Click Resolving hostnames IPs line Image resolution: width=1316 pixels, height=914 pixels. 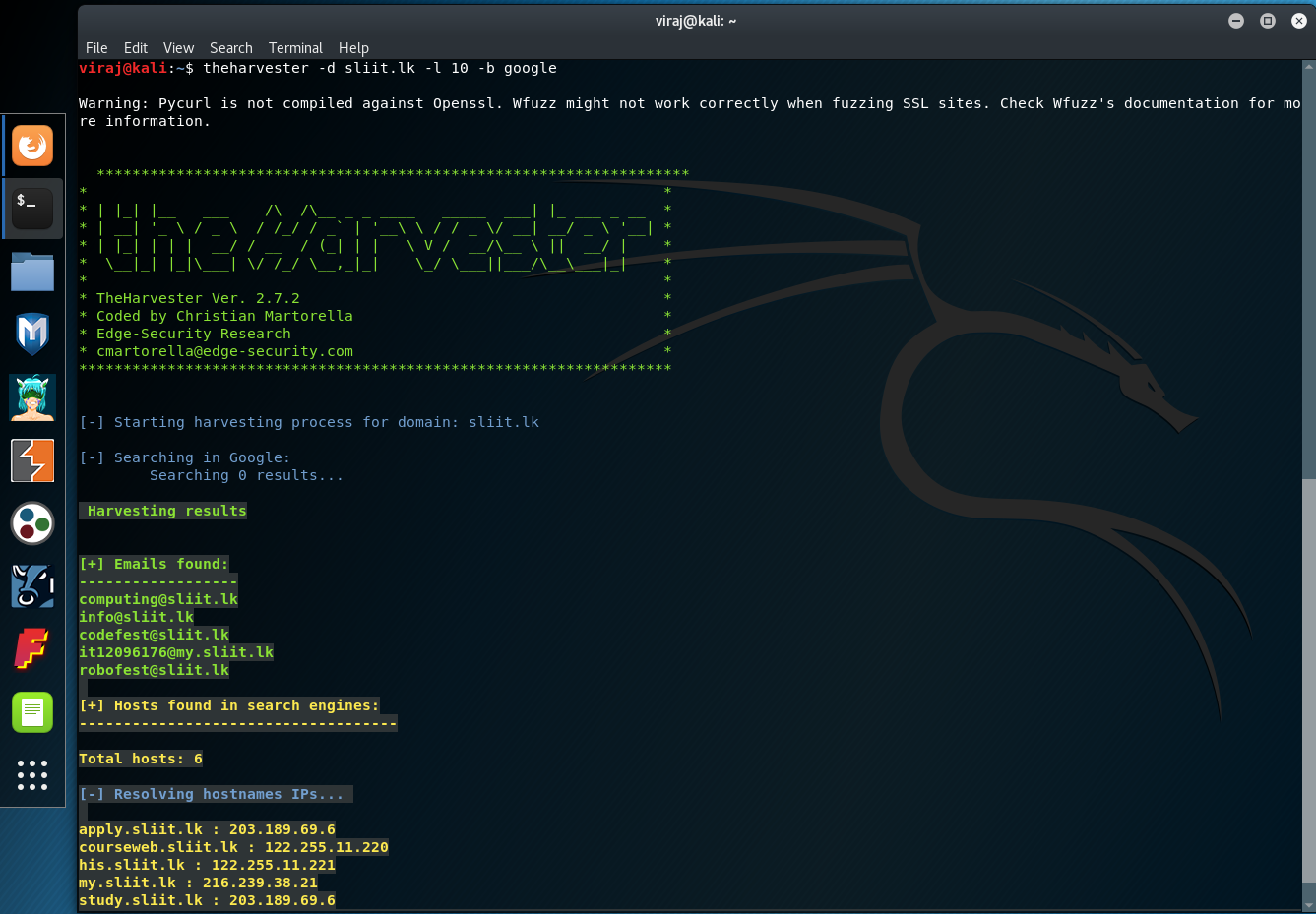point(216,794)
